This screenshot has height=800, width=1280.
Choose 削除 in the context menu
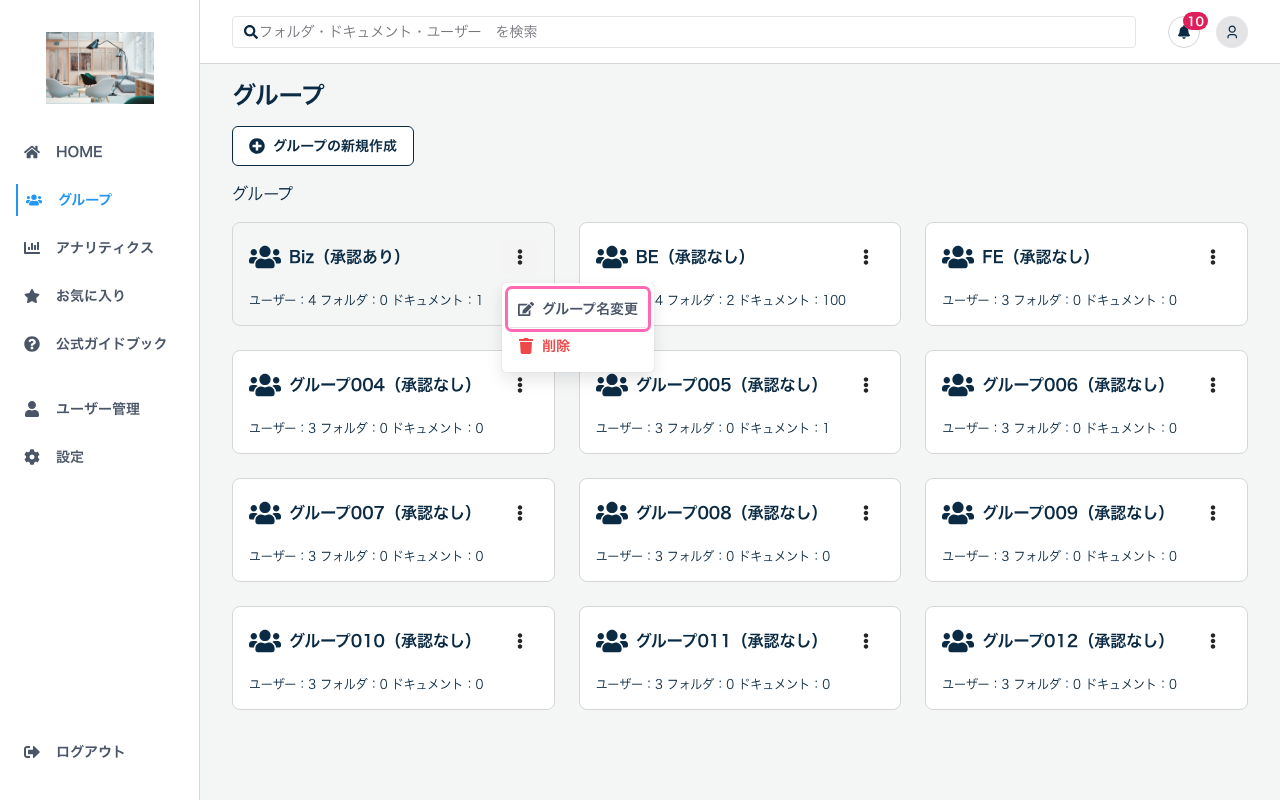(556, 346)
